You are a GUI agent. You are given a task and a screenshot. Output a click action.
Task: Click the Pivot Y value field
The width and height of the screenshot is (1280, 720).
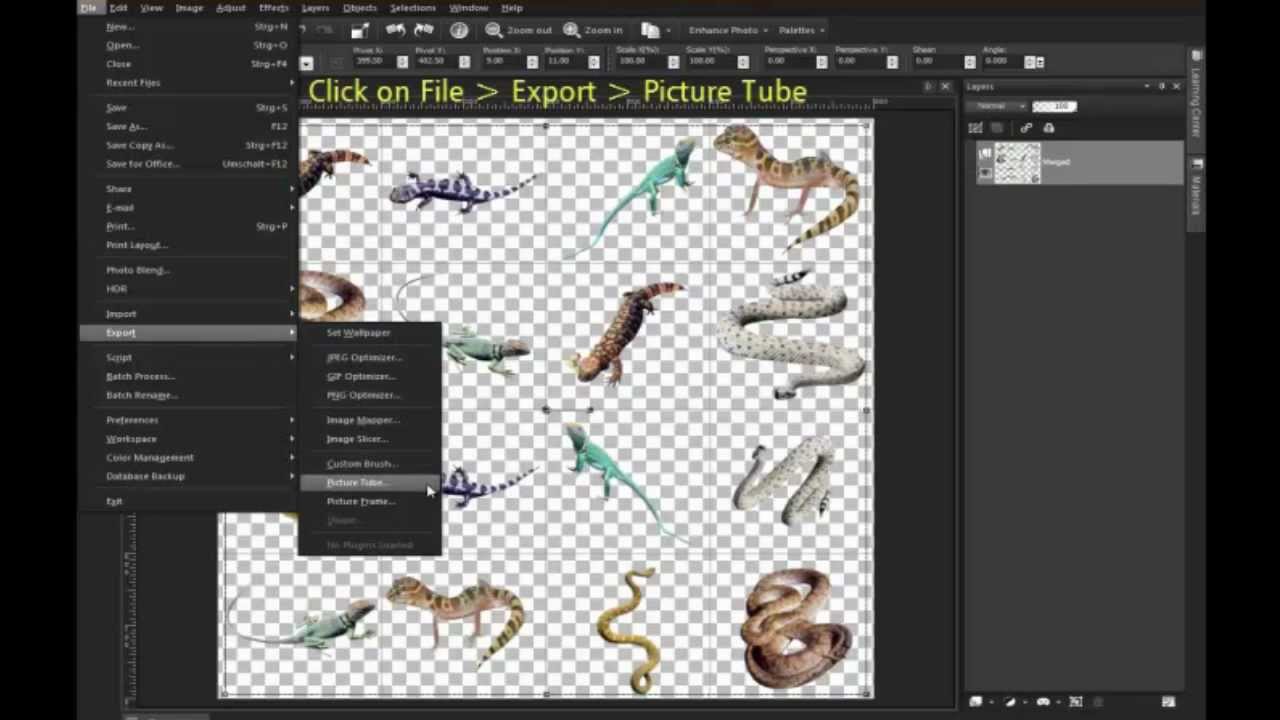pyautogui.click(x=438, y=62)
